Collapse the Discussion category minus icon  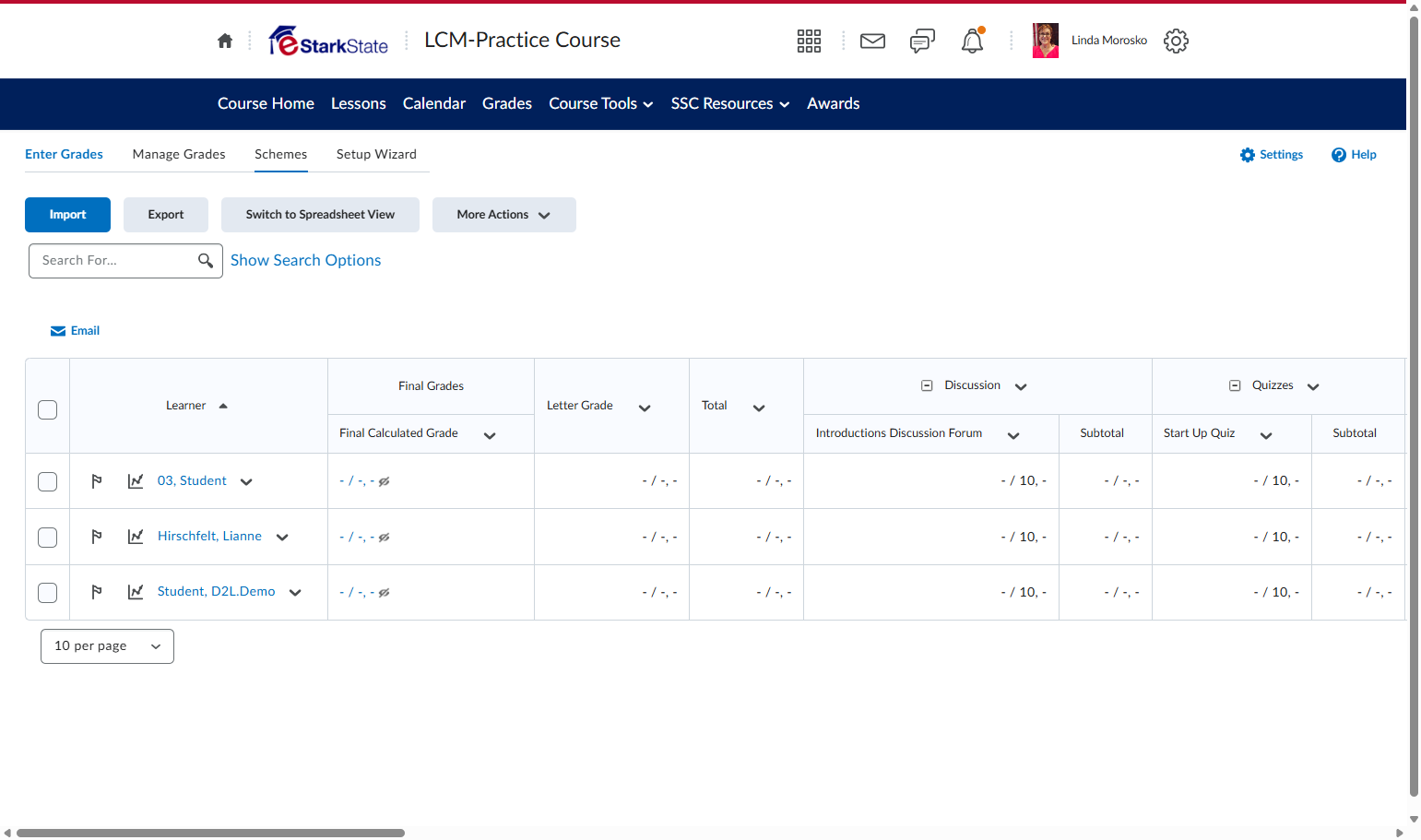pyautogui.click(x=927, y=386)
